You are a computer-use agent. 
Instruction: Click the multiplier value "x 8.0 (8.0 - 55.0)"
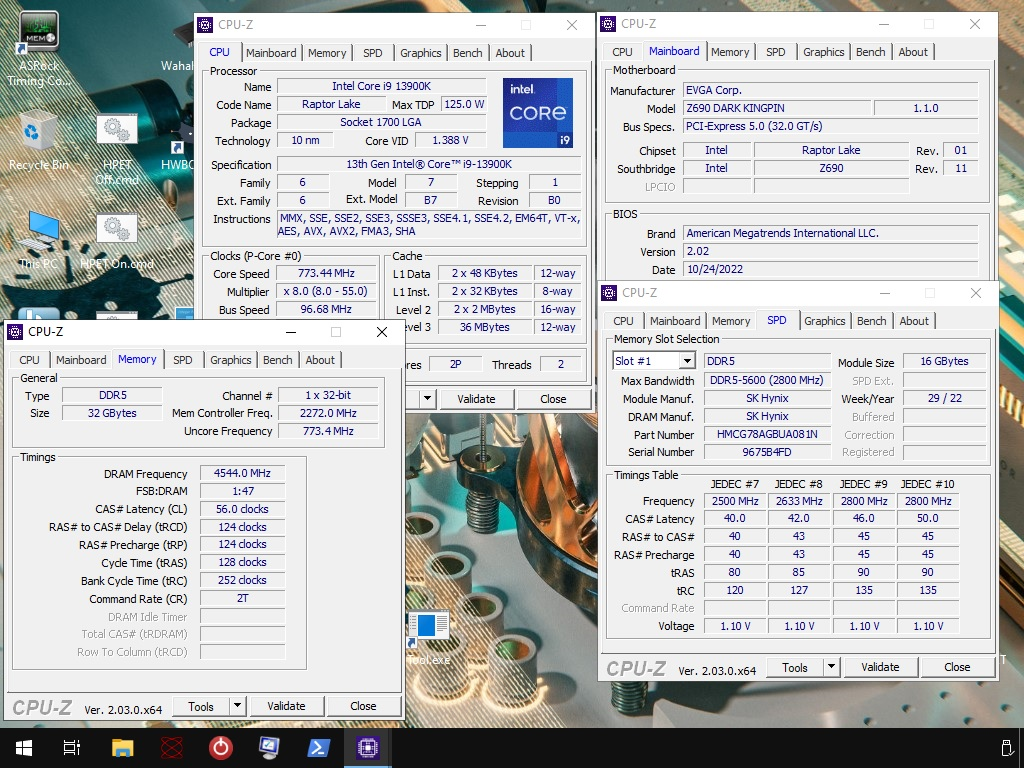pos(326,291)
